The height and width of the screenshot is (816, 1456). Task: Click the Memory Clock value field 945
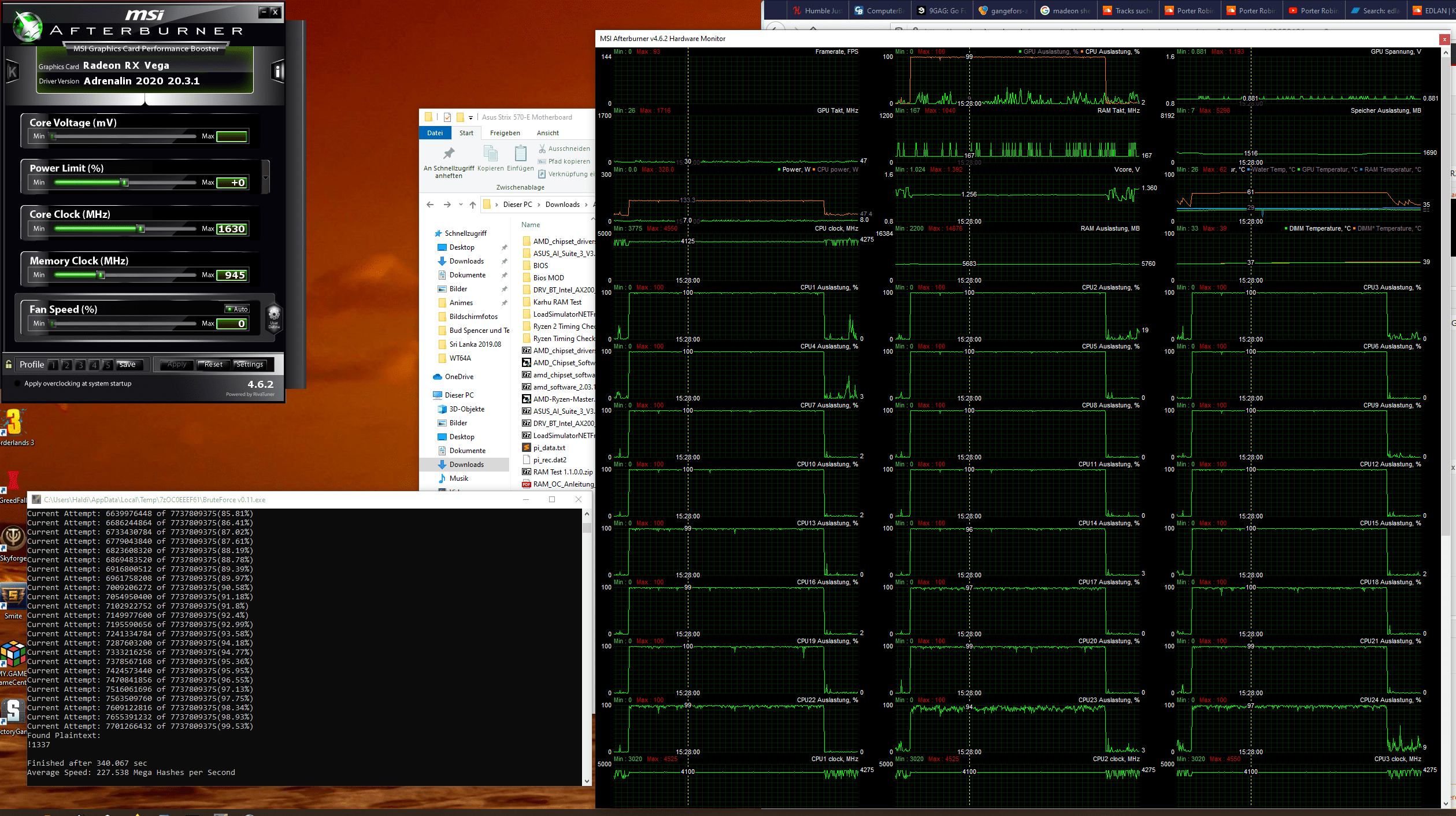[x=232, y=275]
